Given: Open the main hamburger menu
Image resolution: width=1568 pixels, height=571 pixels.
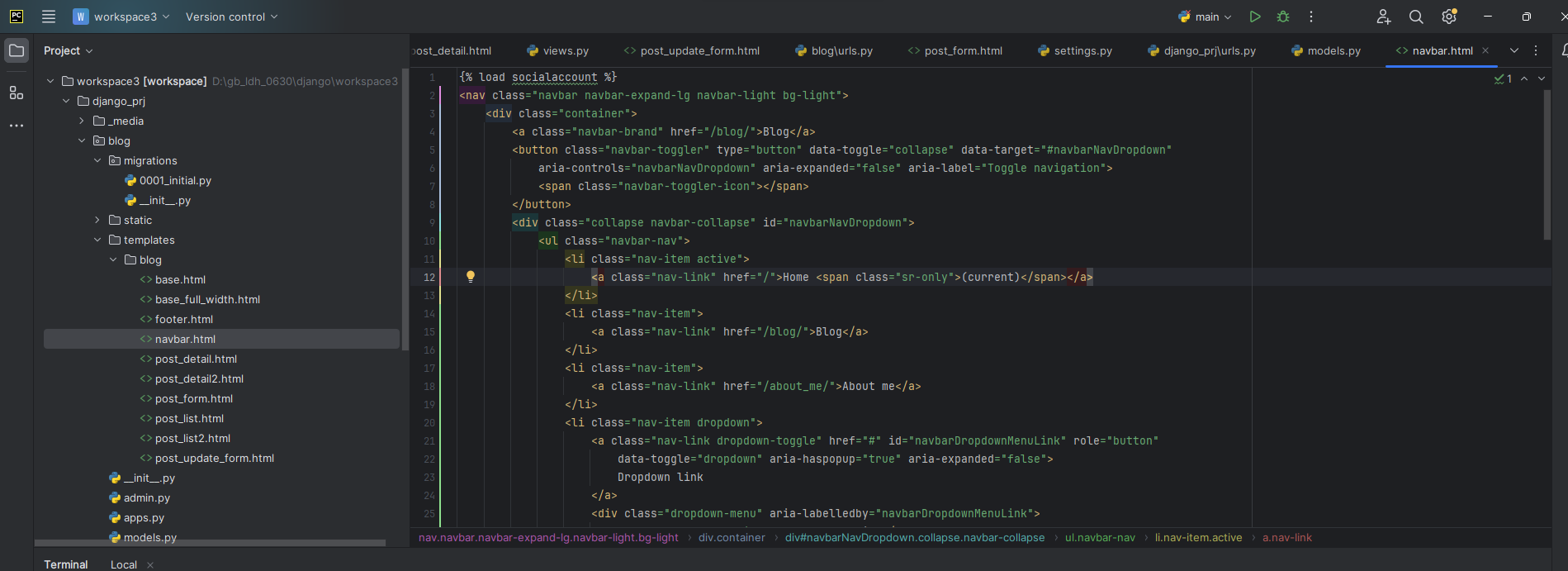Looking at the screenshot, I should 49,17.
